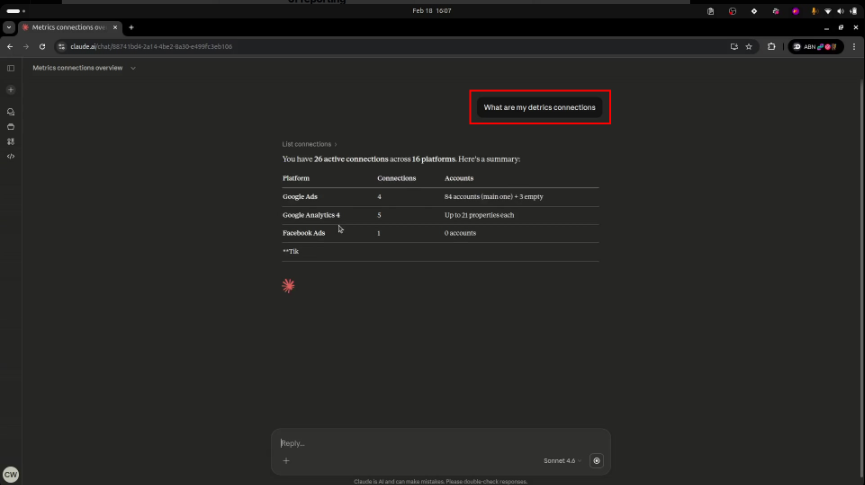
Task: Open the browser Extensions puzzle icon
Action: (771, 47)
